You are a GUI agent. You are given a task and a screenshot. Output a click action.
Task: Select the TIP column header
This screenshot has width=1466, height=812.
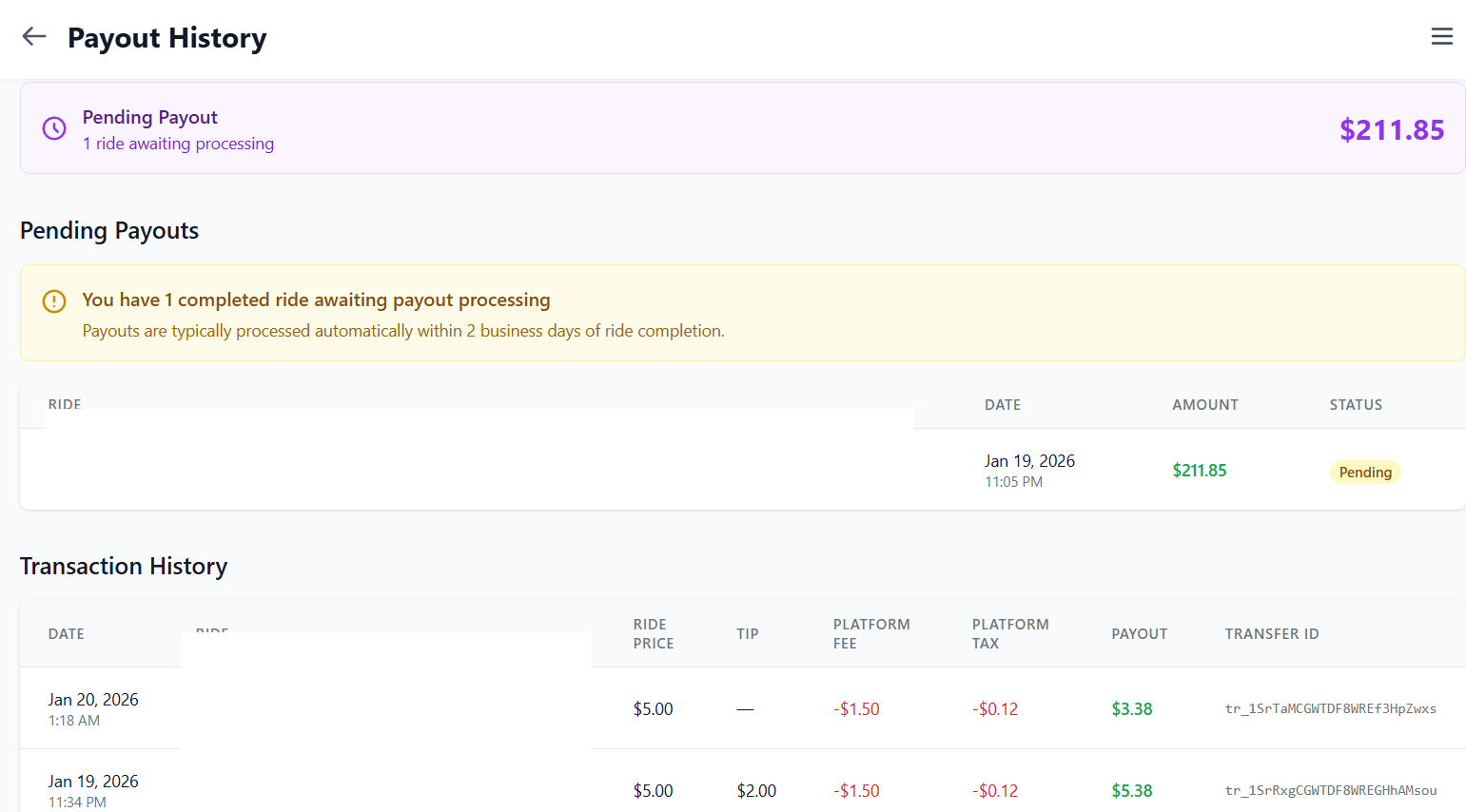(x=747, y=633)
